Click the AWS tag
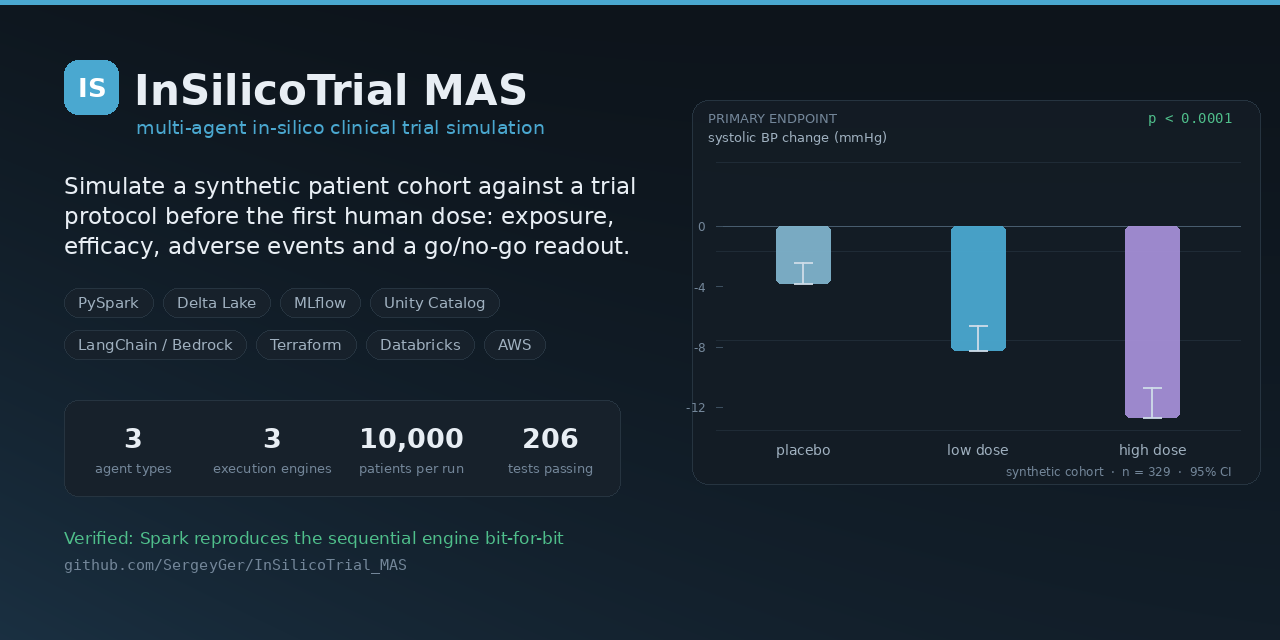This screenshot has width=1280, height=640. point(515,345)
